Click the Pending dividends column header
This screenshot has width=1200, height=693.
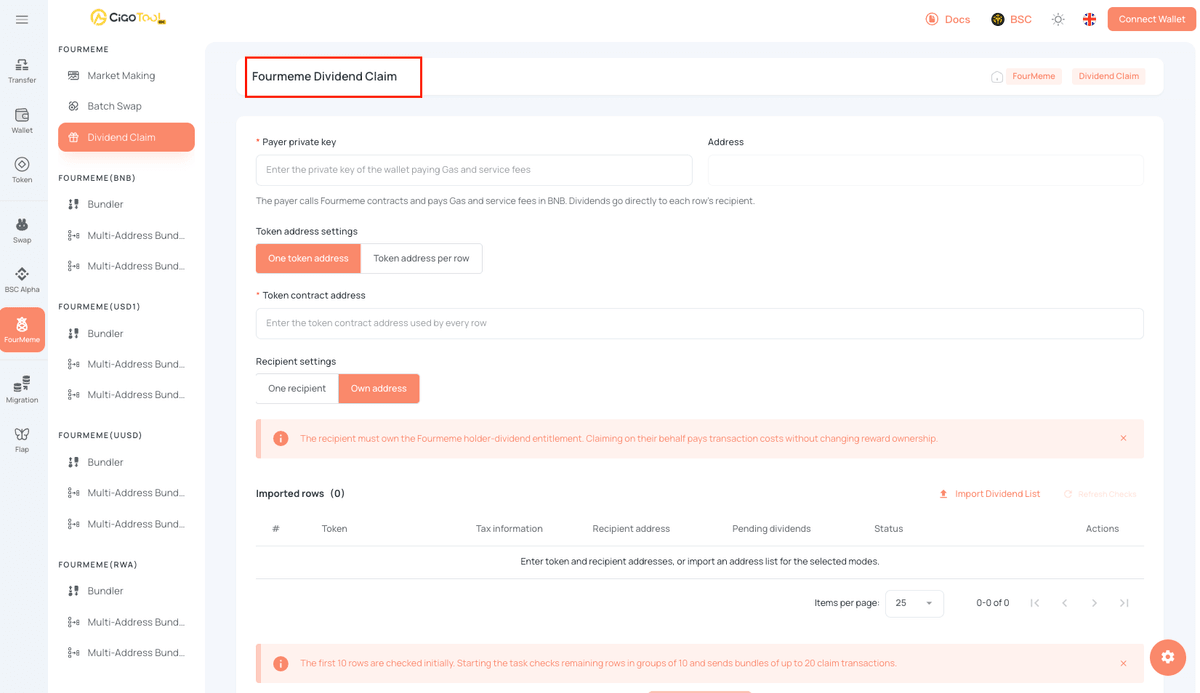tap(771, 528)
